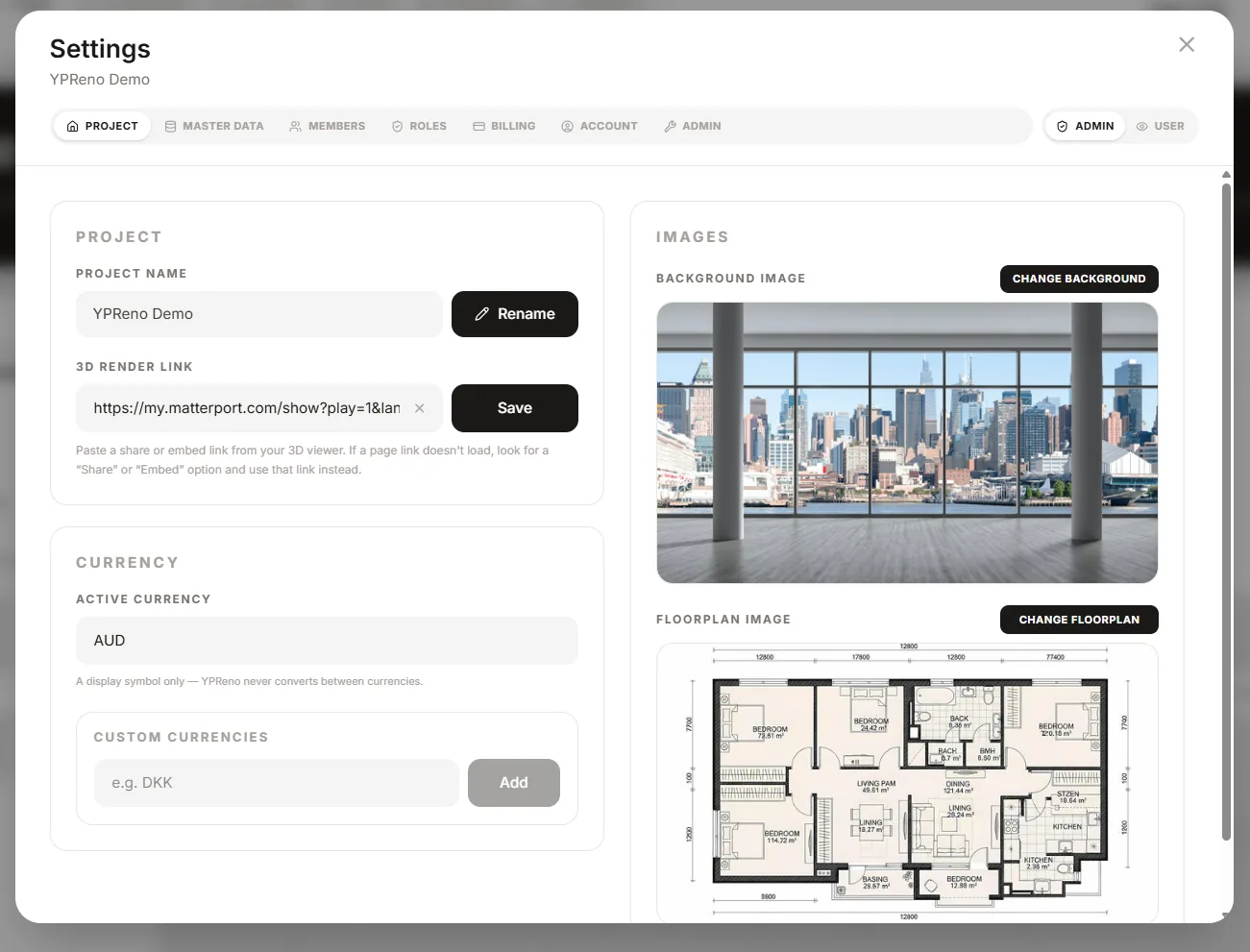This screenshot has width=1250, height=952.
Task: Switch to the Master Data tab
Action: point(213,126)
